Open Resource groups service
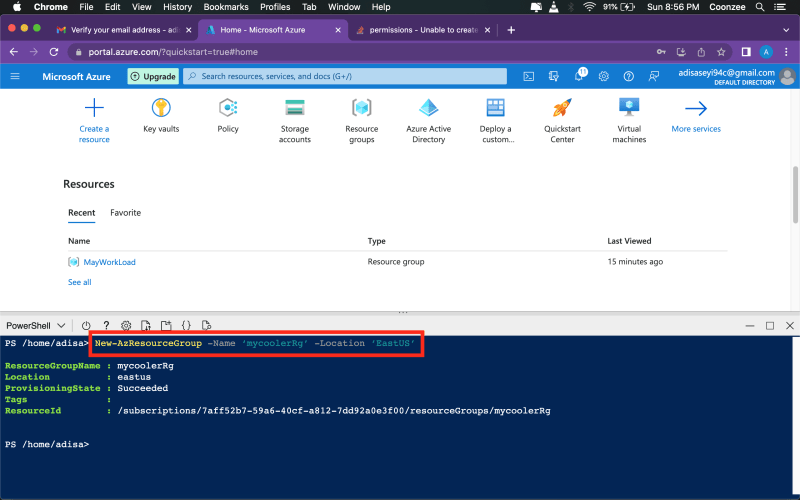Screen dimensions: 800x500 click(x=362, y=121)
